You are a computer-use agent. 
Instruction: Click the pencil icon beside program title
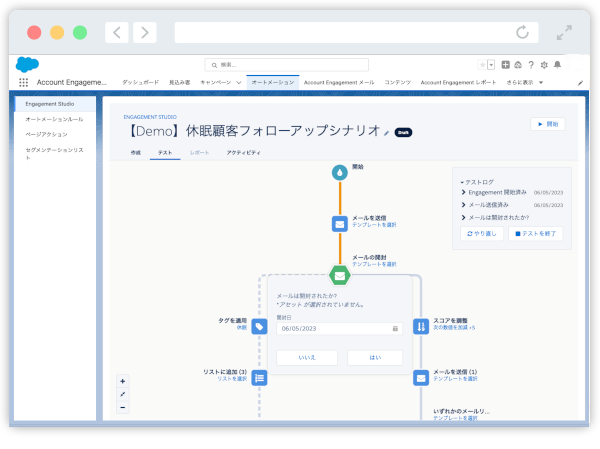386,133
